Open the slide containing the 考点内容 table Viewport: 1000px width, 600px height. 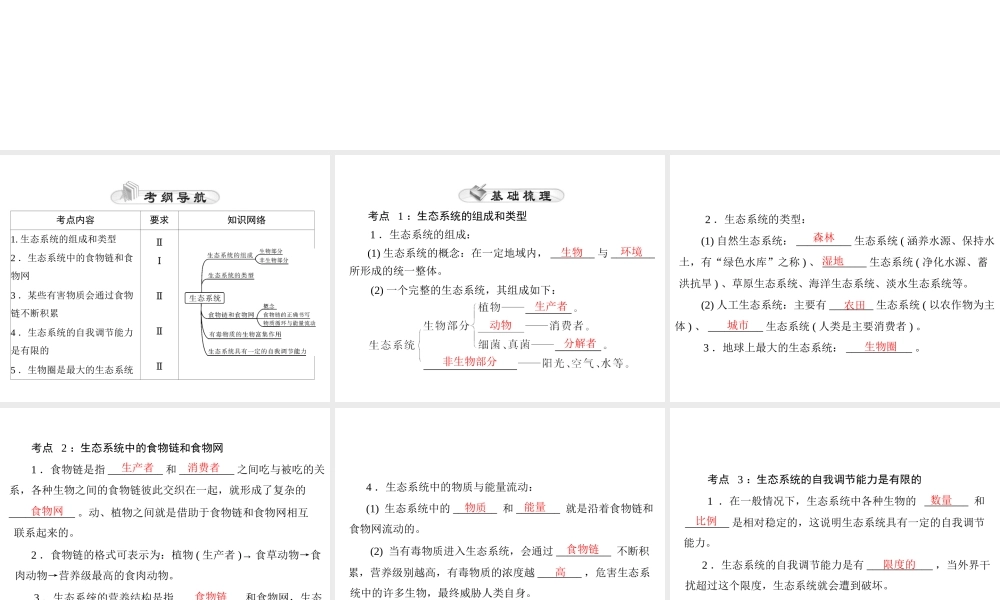pos(165,279)
